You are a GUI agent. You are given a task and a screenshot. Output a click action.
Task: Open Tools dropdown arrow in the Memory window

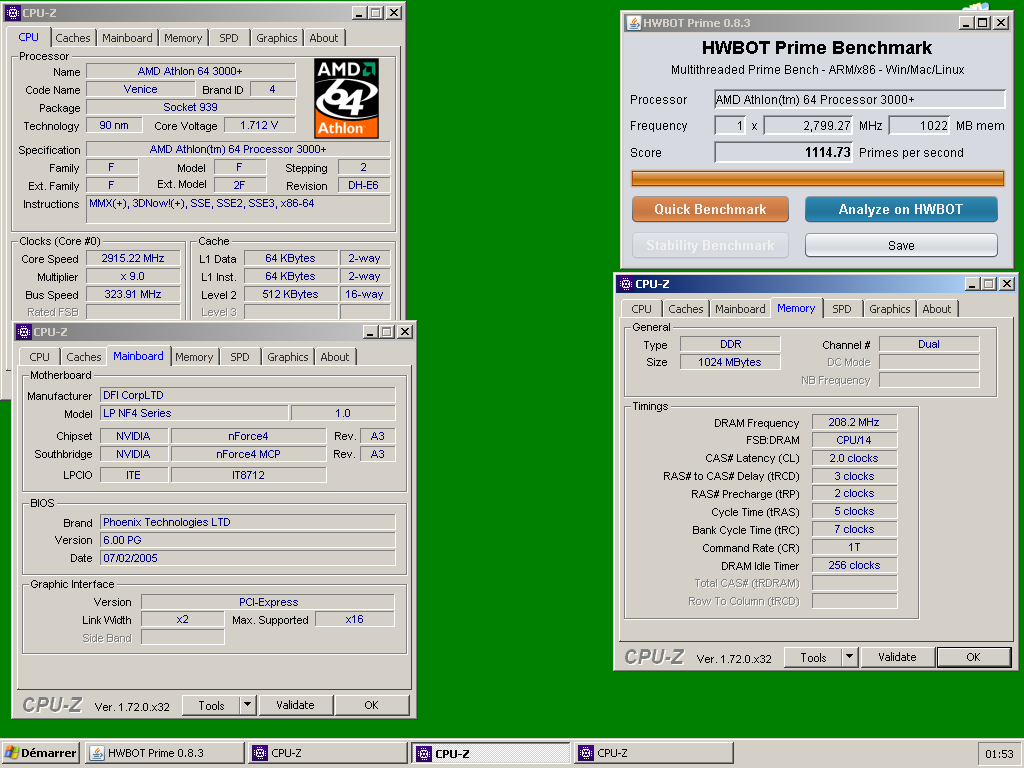[849, 657]
